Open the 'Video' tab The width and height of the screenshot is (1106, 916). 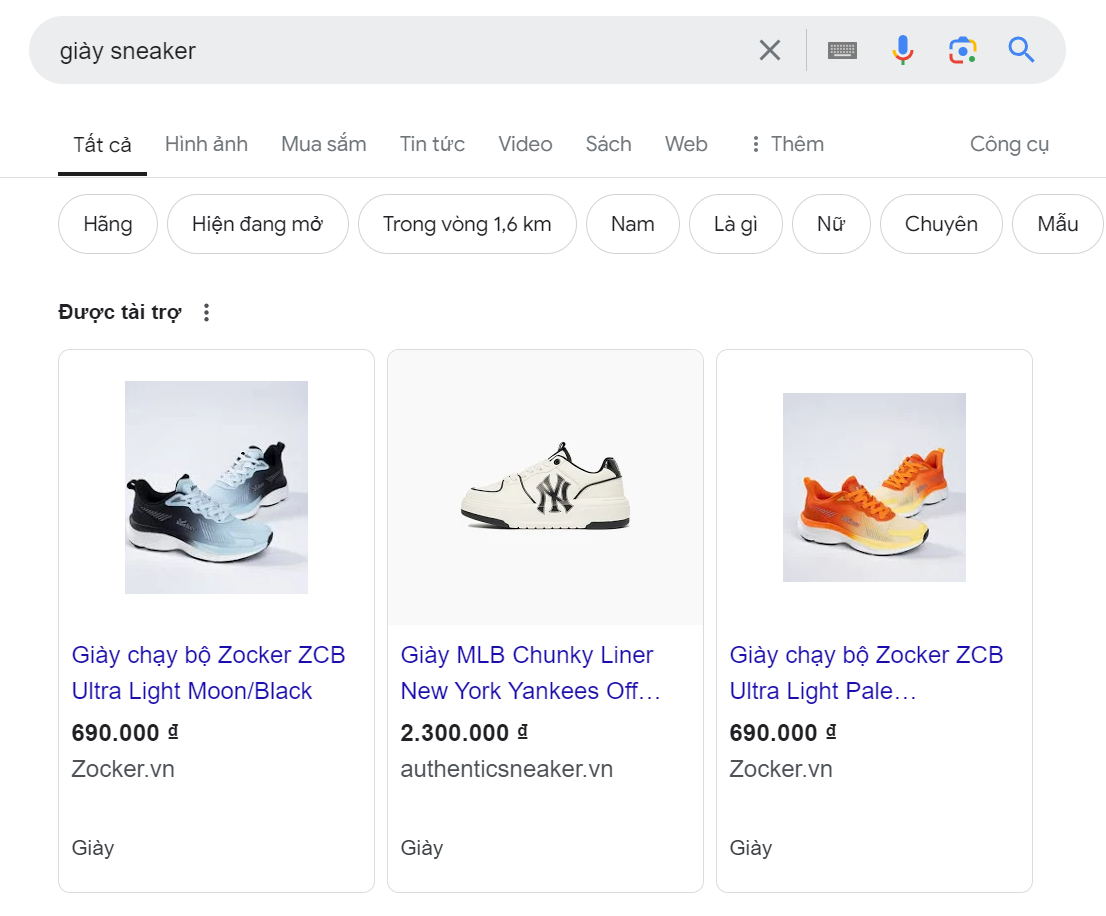point(525,144)
